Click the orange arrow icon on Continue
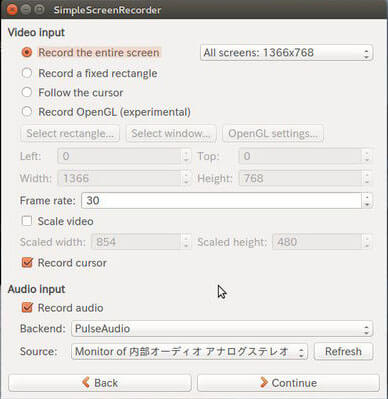Viewport: 388px width, 399px height. 264,382
